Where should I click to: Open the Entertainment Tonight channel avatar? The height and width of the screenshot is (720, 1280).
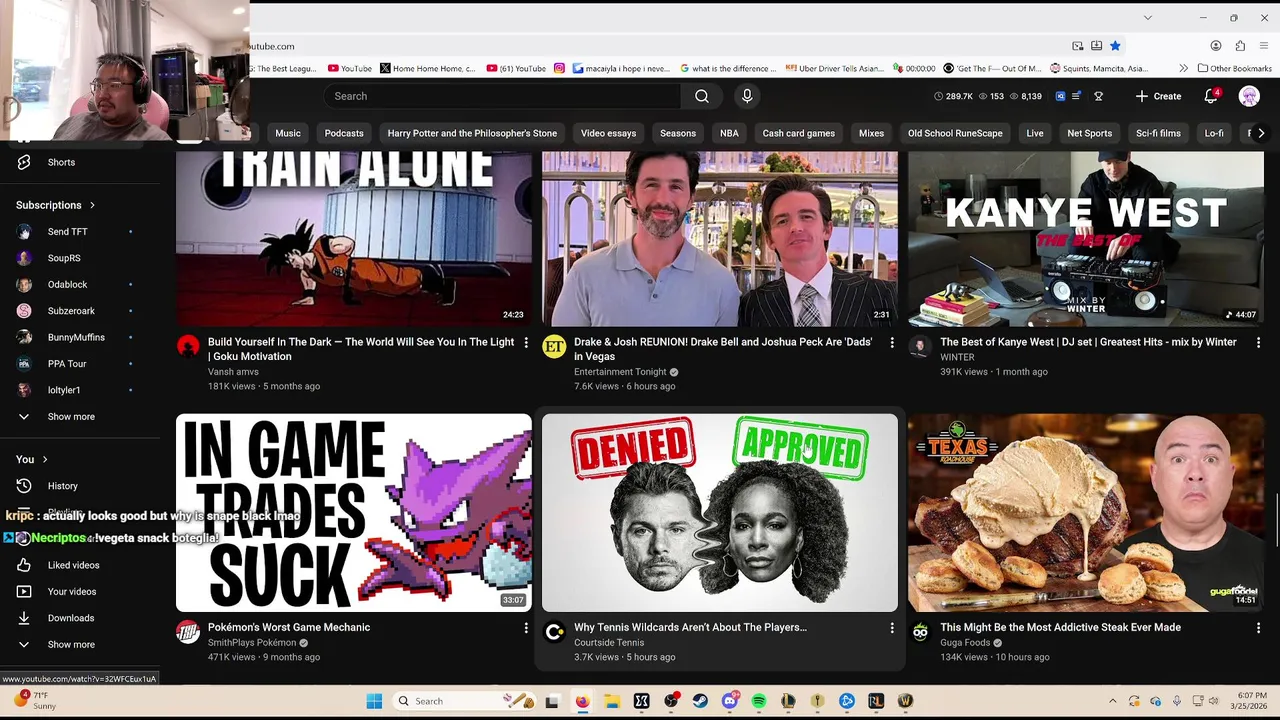pos(554,347)
